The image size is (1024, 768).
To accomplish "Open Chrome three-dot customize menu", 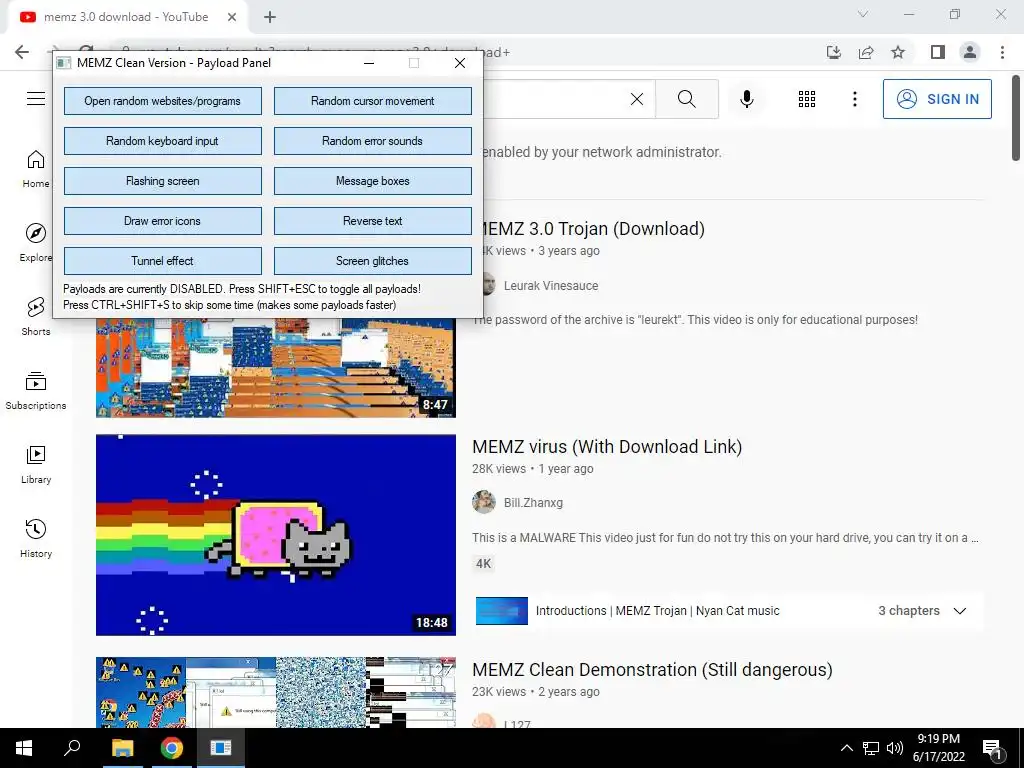I will (x=1002, y=52).
